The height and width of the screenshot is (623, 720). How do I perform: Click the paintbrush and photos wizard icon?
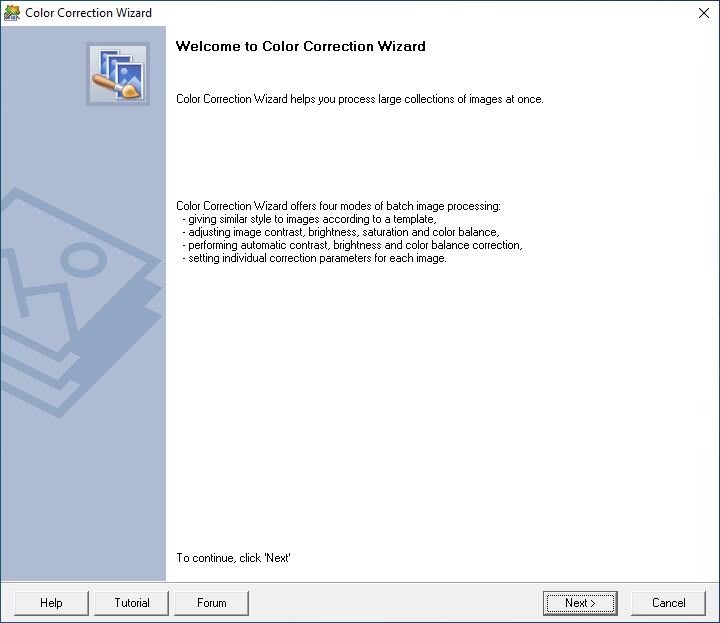(x=118, y=74)
